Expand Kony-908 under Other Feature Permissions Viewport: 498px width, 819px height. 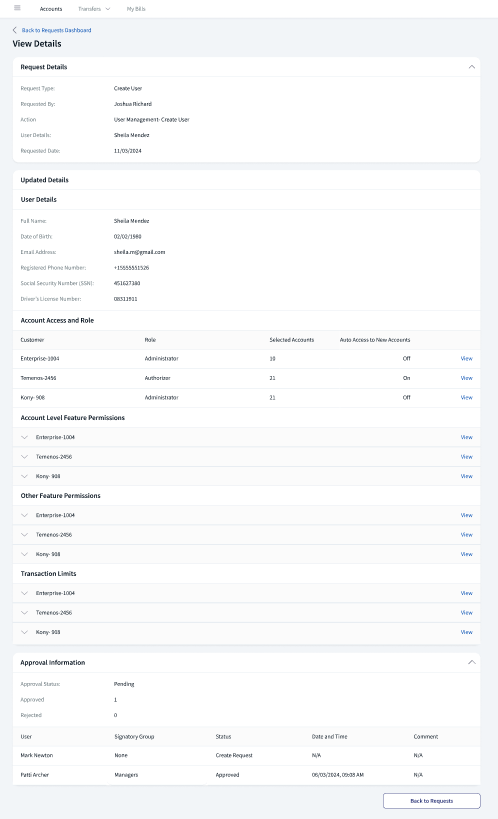point(24,554)
